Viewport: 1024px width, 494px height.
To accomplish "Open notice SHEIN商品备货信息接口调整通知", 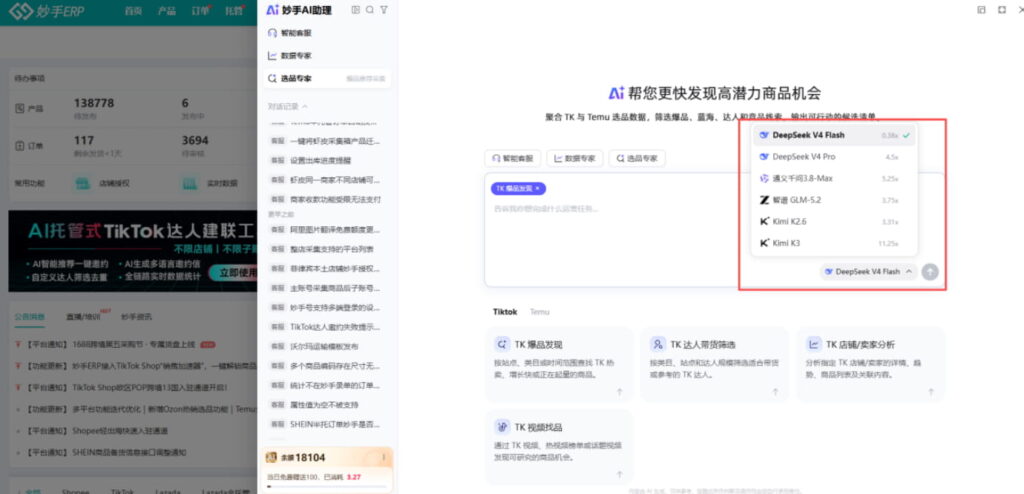I will pyautogui.click(x=106, y=452).
